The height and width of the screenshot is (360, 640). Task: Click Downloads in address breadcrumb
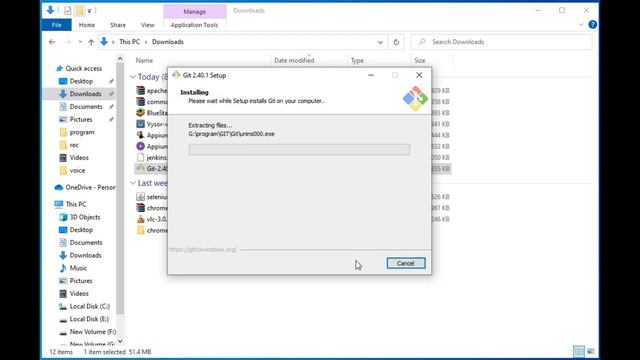[x=168, y=42]
